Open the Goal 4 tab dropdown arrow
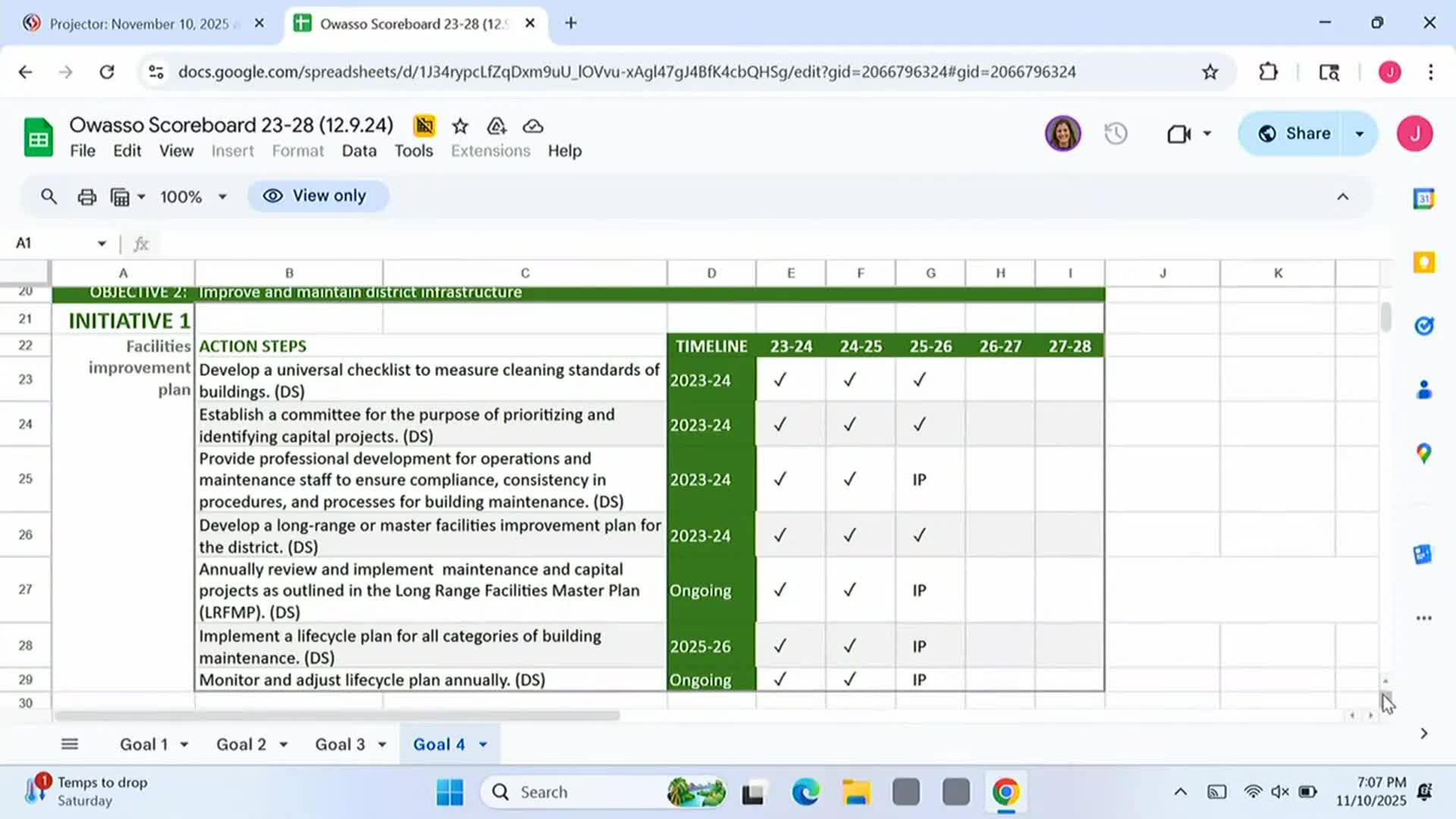Viewport: 1456px width, 819px height. pos(483,745)
